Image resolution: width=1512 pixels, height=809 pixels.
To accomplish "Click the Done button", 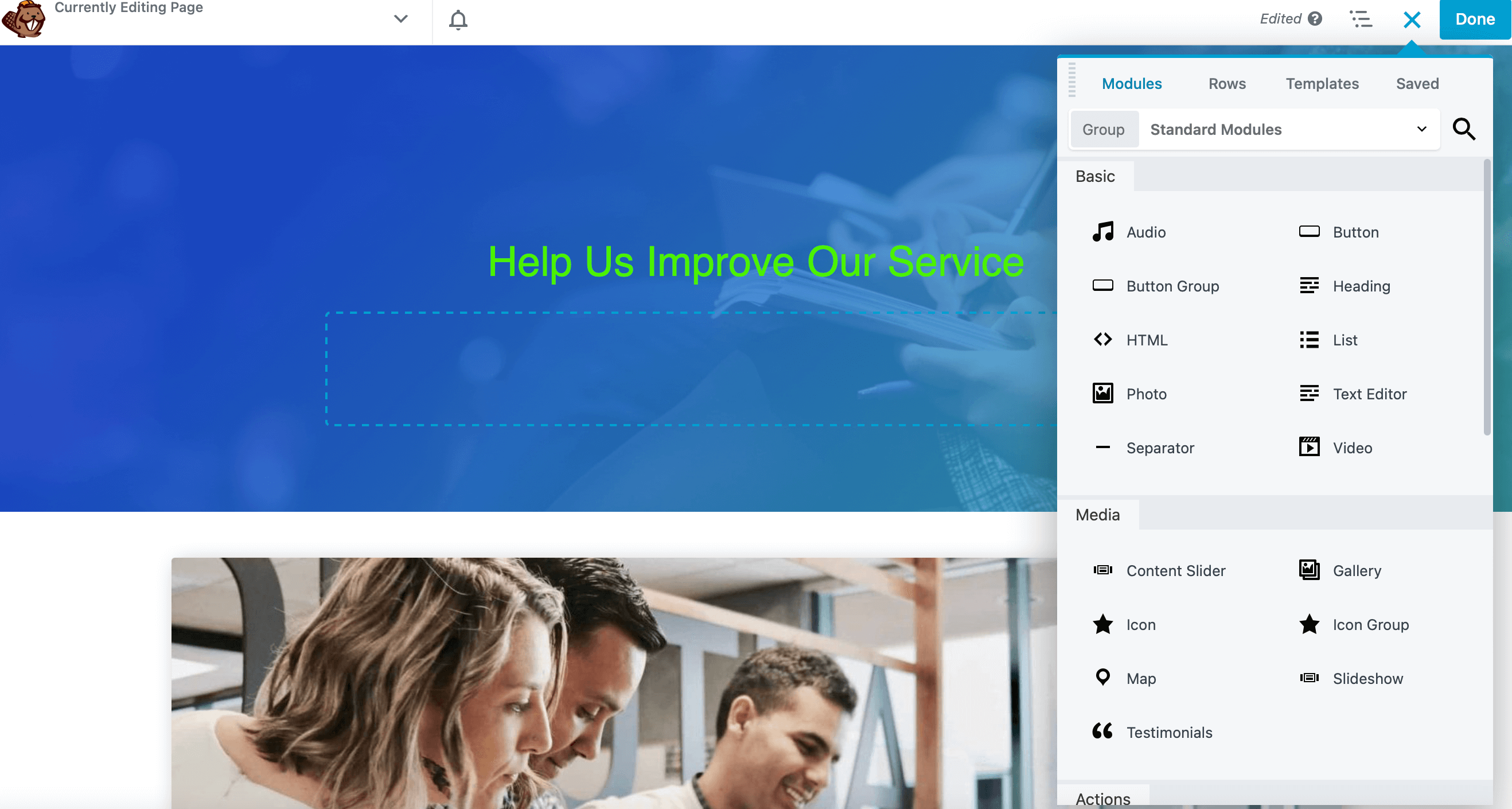I will click(x=1475, y=19).
